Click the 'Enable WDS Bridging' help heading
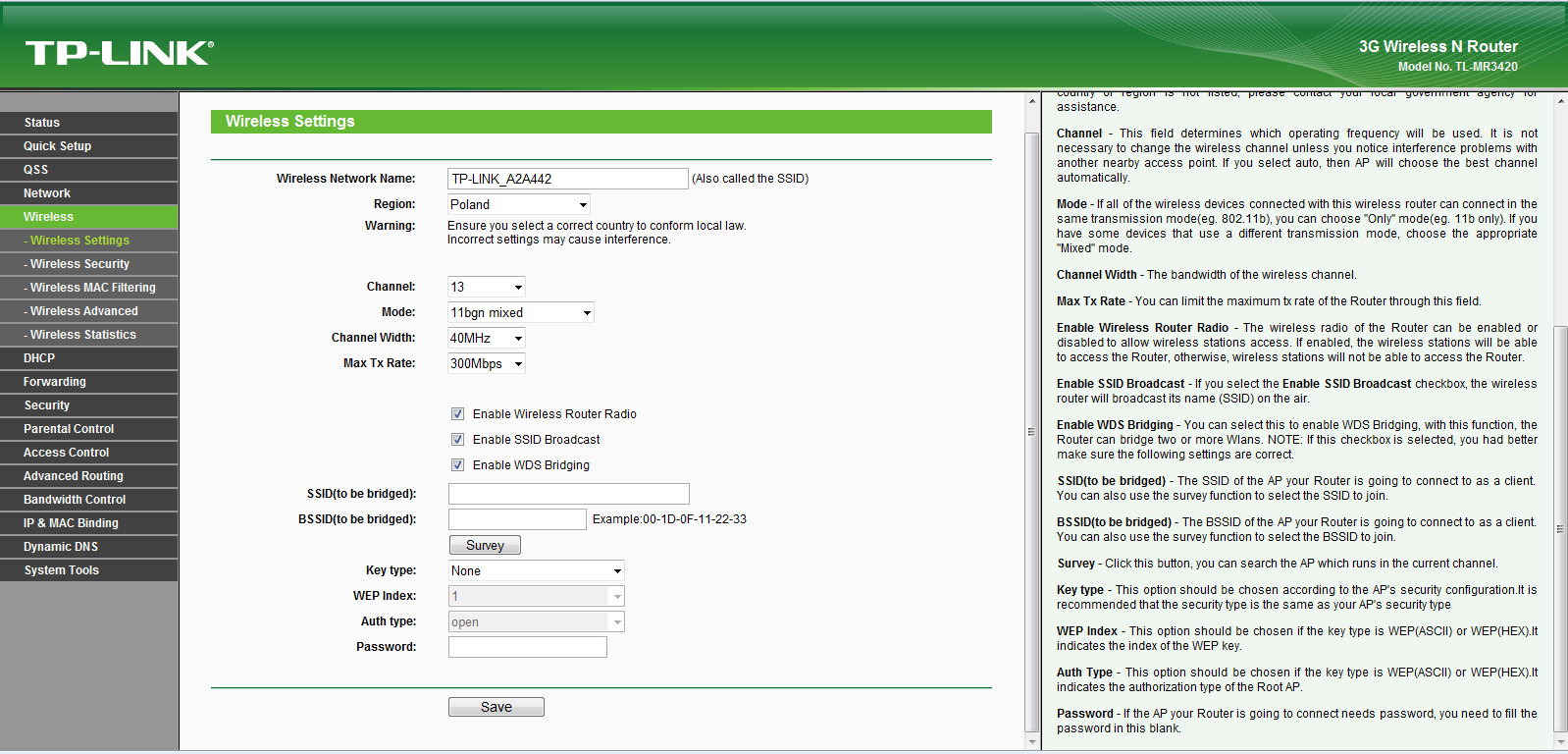 click(1115, 425)
